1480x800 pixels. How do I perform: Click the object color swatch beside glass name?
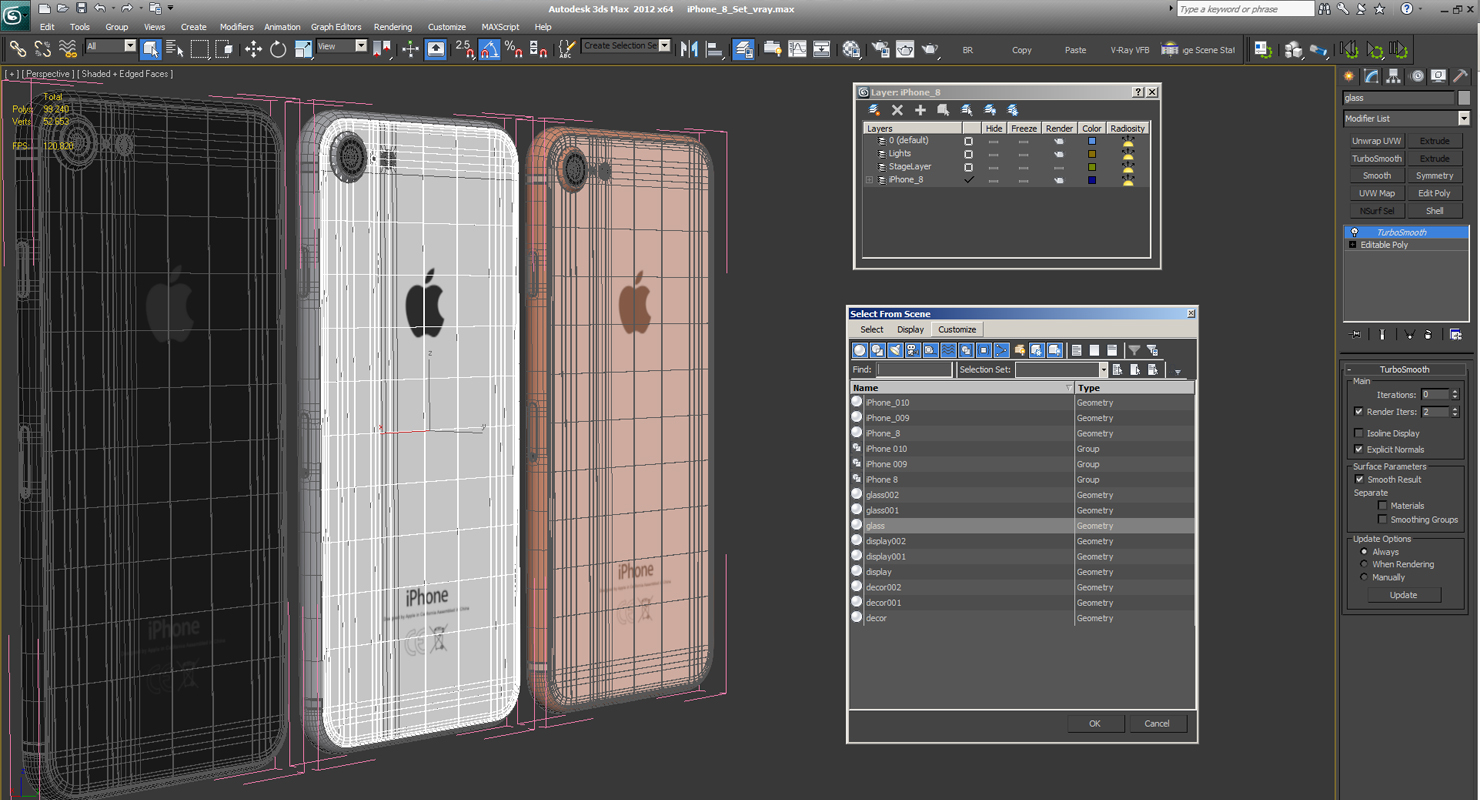[x=1464, y=98]
